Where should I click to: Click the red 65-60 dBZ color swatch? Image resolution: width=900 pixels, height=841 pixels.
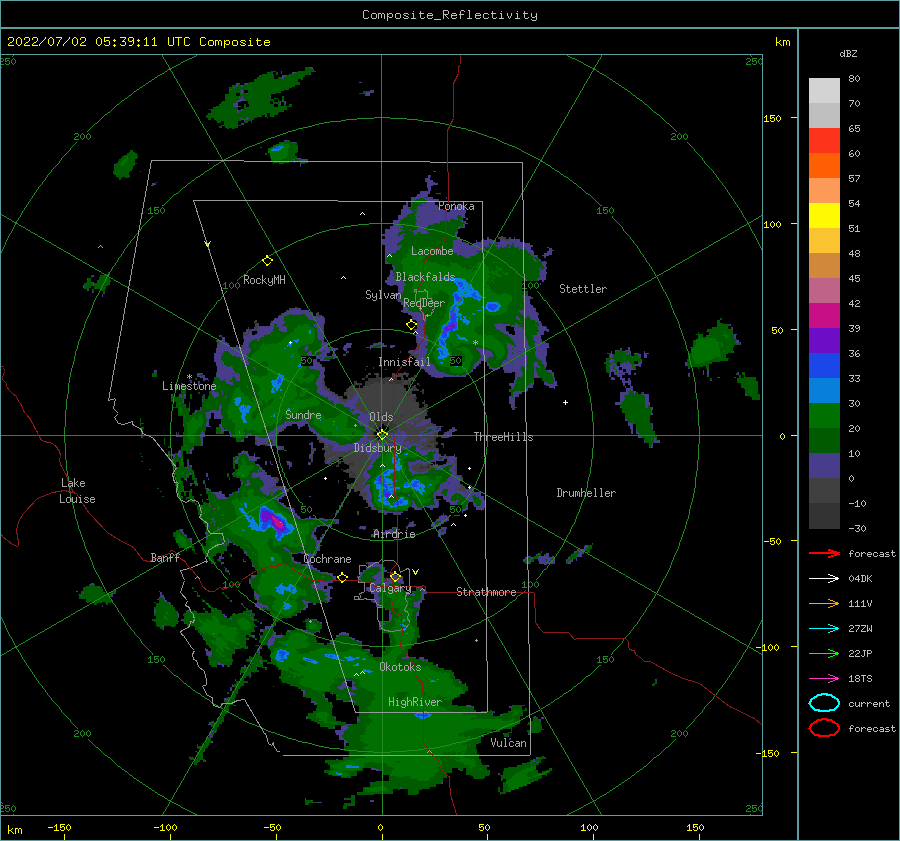pyautogui.click(x=824, y=141)
